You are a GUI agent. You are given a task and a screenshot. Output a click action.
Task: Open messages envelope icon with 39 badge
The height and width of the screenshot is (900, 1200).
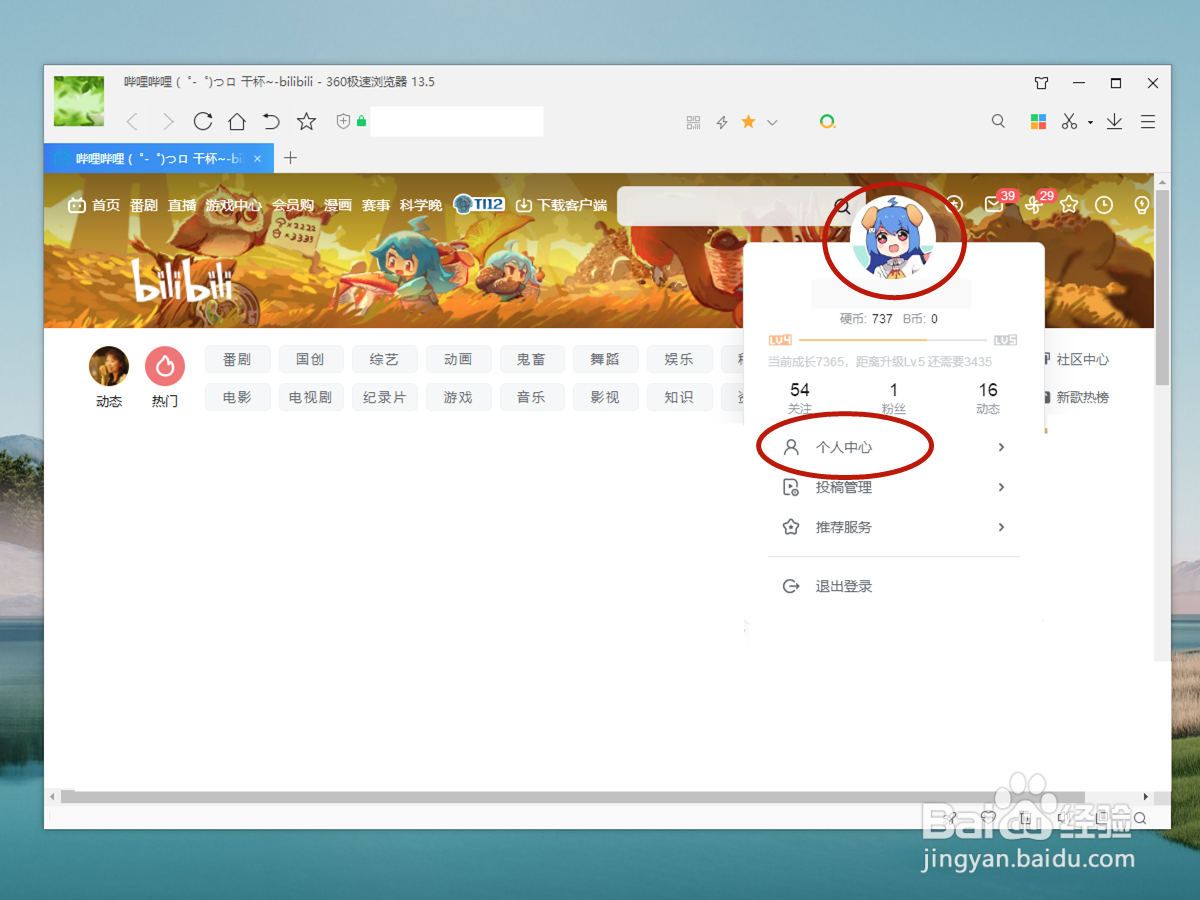pyautogui.click(x=993, y=204)
